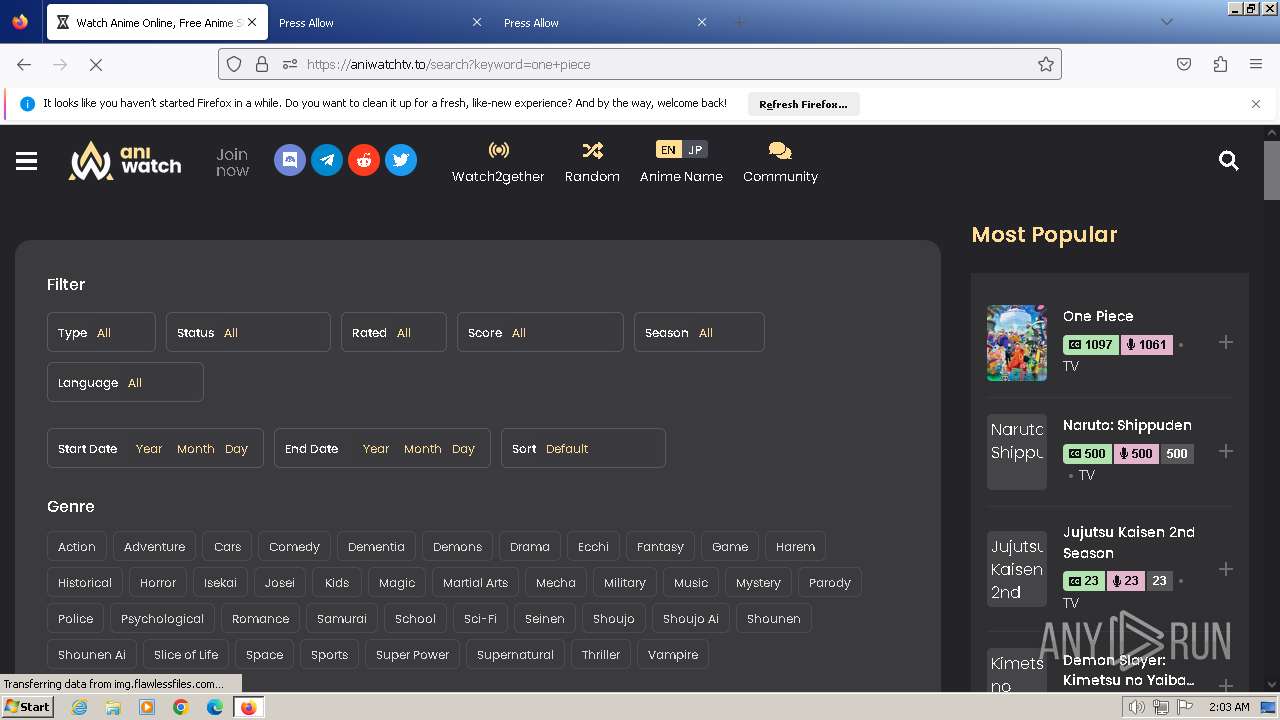Toggle the Comedy genre filter
The height and width of the screenshot is (720, 1280).
(x=294, y=547)
